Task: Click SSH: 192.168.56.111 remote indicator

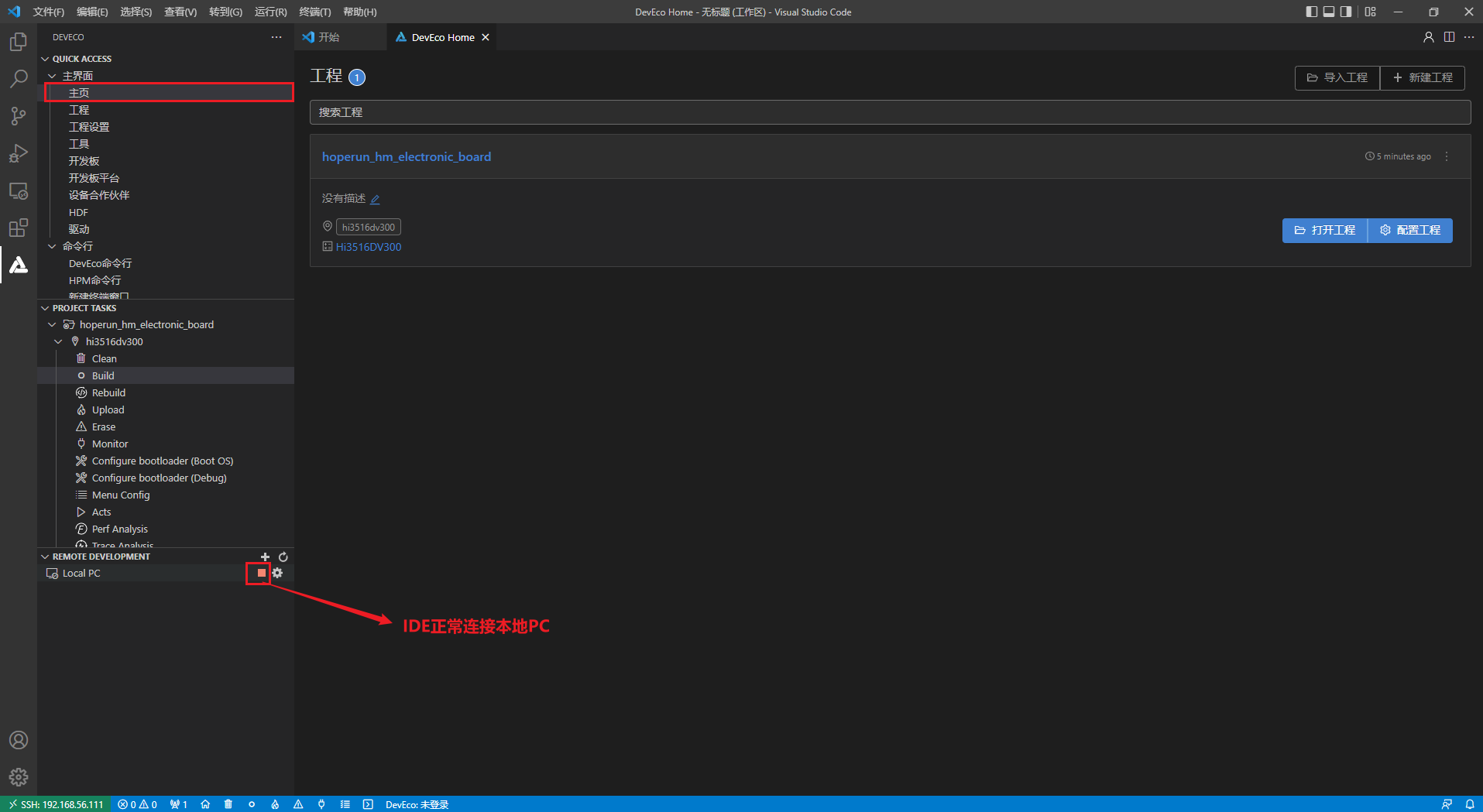Action: pos(56,804)
